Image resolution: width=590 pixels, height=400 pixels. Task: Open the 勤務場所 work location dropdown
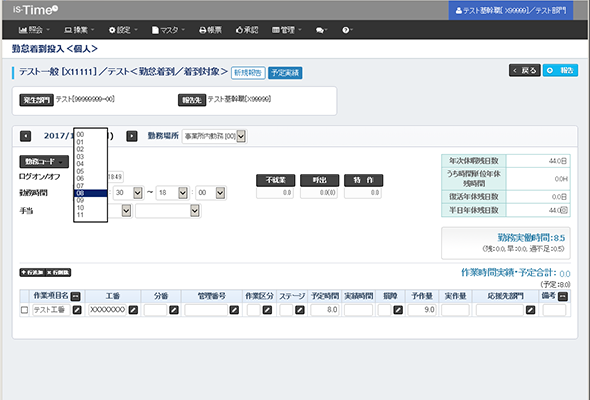coord(214,136)
